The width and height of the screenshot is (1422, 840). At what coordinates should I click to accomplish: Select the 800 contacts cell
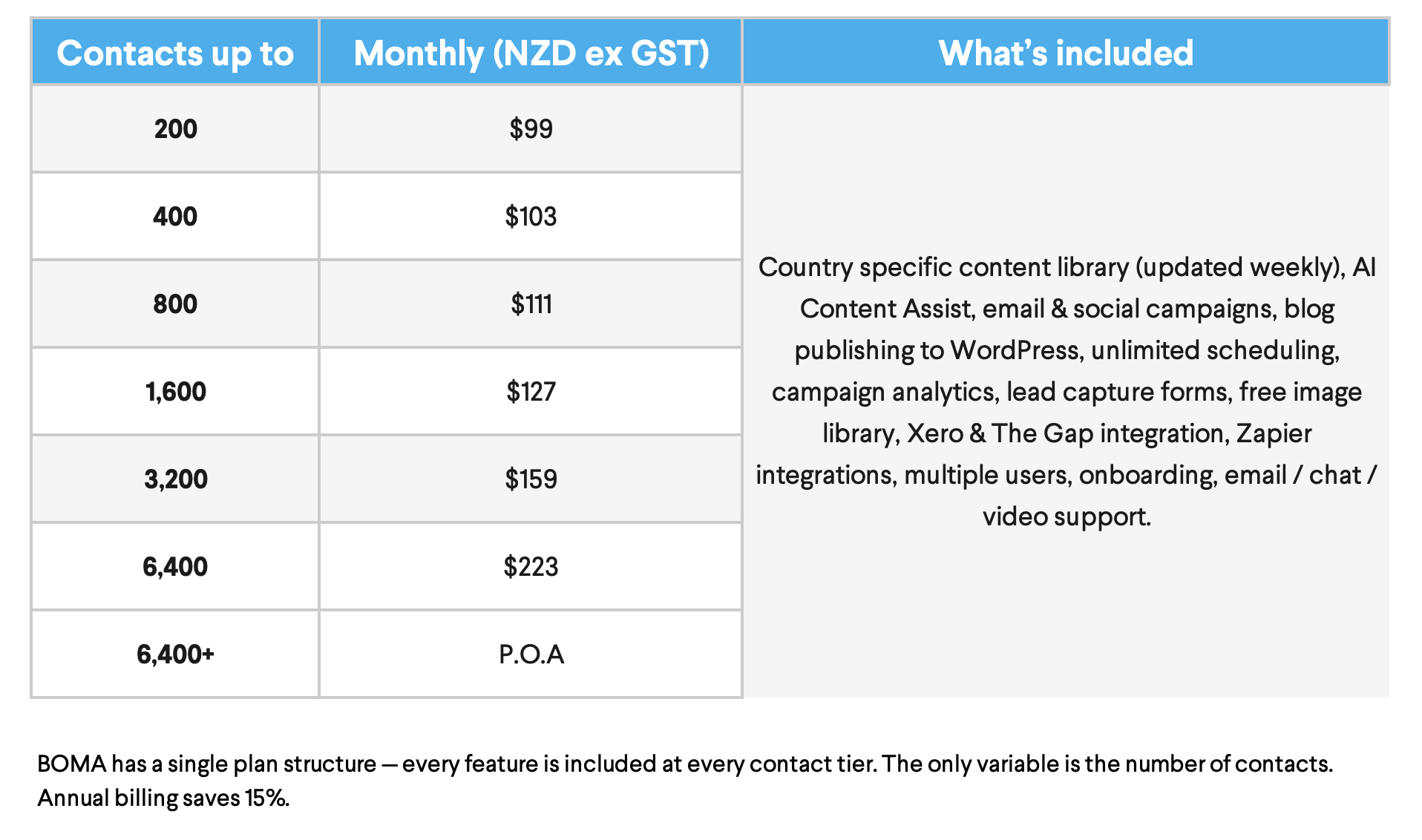(175, 304)
